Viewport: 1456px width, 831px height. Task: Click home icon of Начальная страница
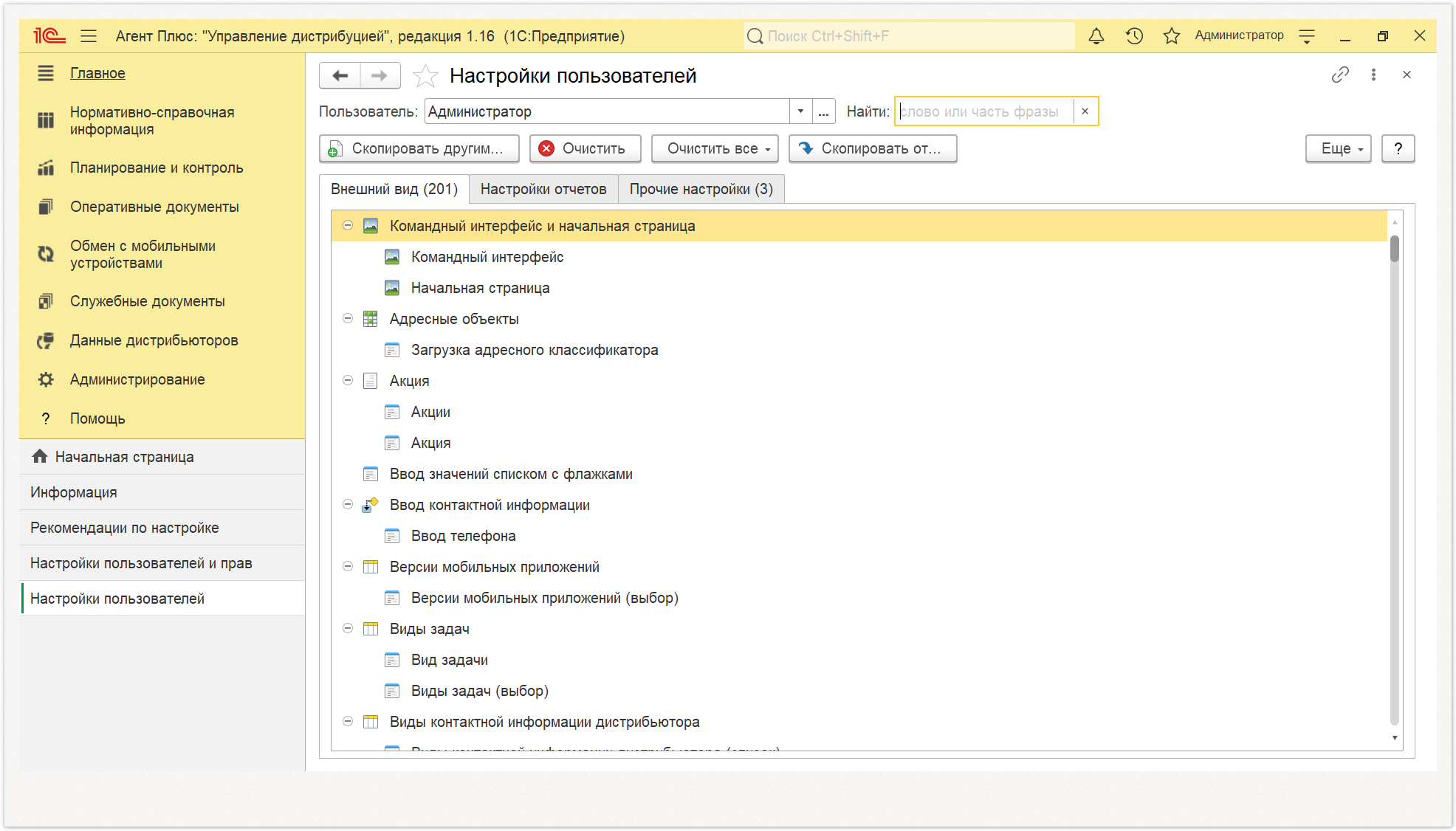point(40,457)
